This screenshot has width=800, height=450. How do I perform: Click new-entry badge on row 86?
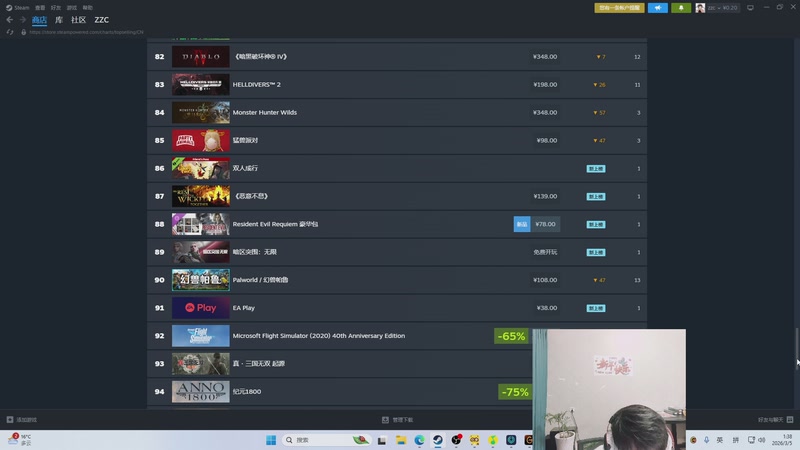596,168
